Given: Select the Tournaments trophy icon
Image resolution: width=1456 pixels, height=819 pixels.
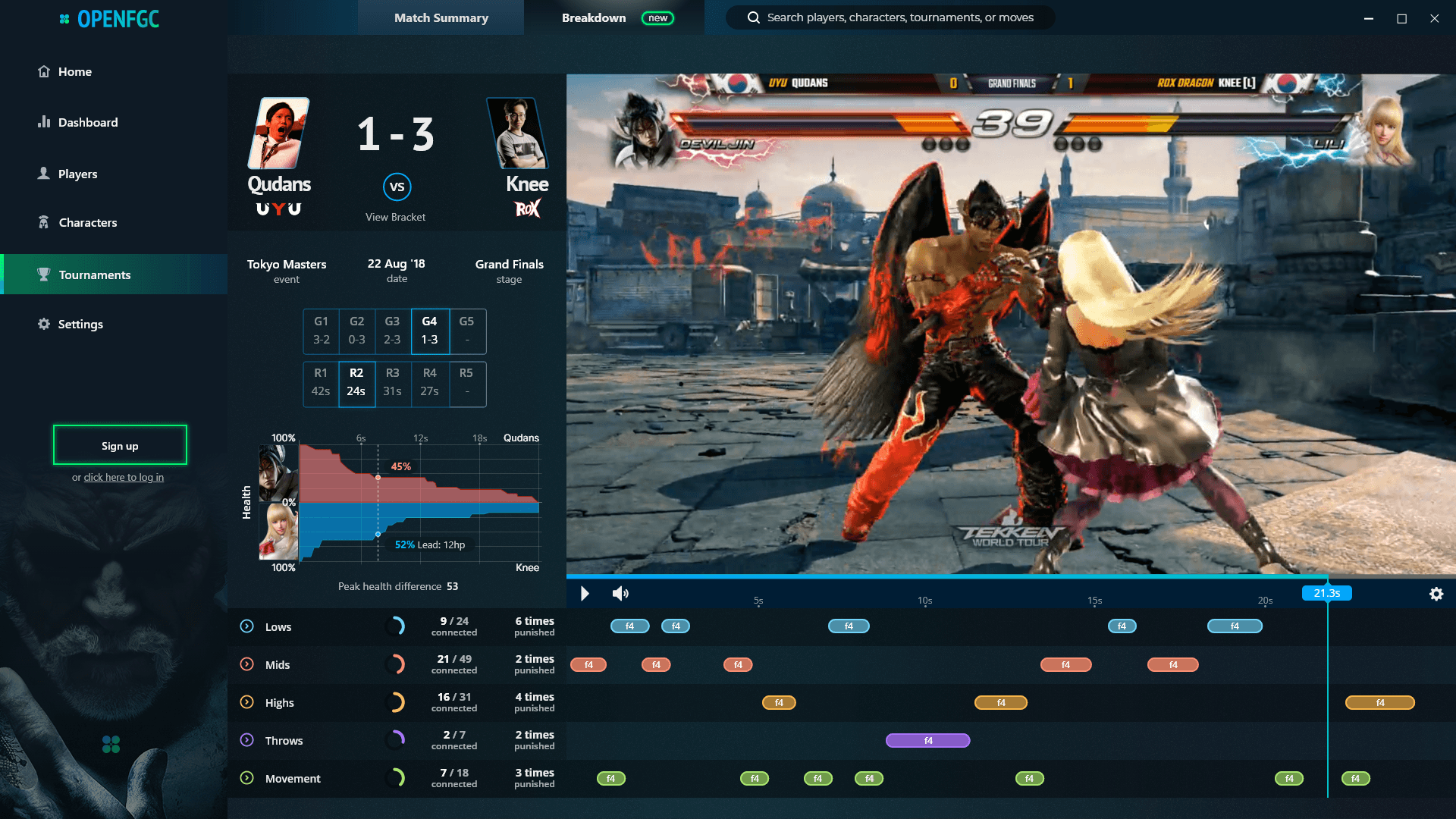Looking at the screenshot, I should point(44,275).
